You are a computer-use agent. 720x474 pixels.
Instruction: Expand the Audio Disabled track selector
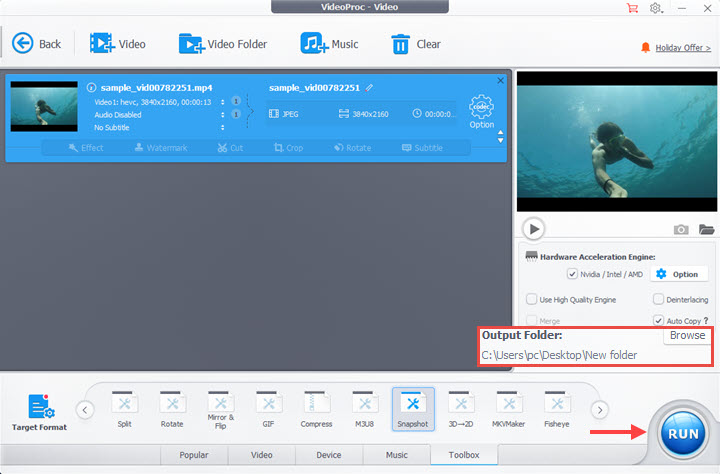coord(222,115)
